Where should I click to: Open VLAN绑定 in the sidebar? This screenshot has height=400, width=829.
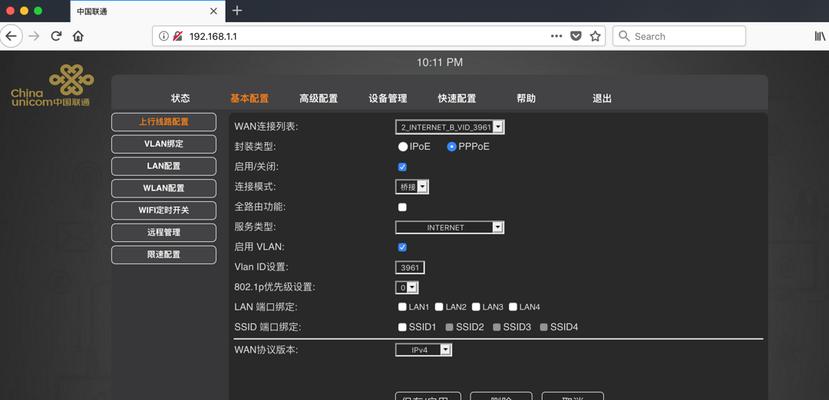coord(164,144)
